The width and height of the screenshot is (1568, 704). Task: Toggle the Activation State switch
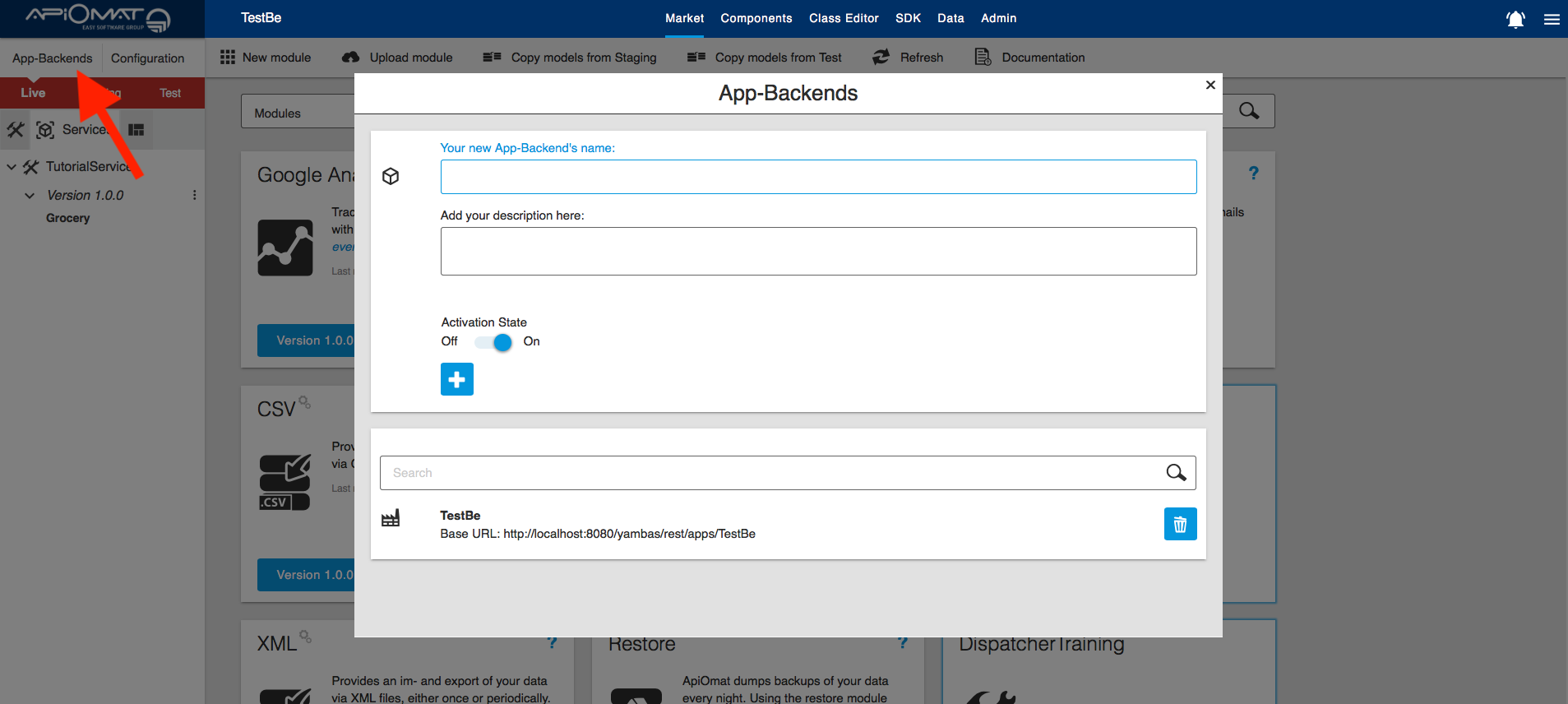point(494,342)
